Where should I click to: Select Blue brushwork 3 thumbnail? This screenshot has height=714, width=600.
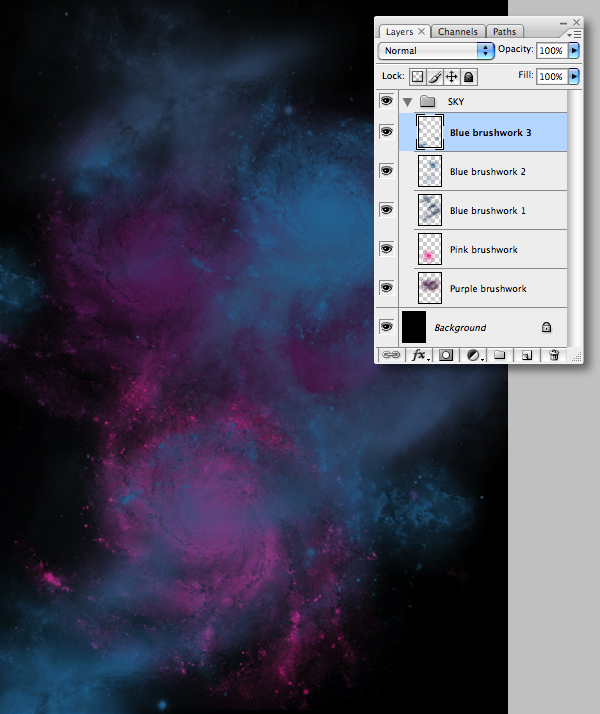(430, 133)
